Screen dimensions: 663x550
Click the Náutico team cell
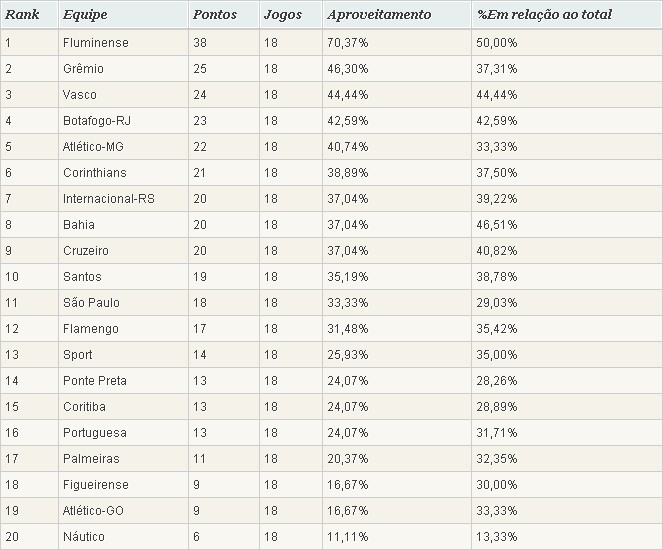pos(84,537)
